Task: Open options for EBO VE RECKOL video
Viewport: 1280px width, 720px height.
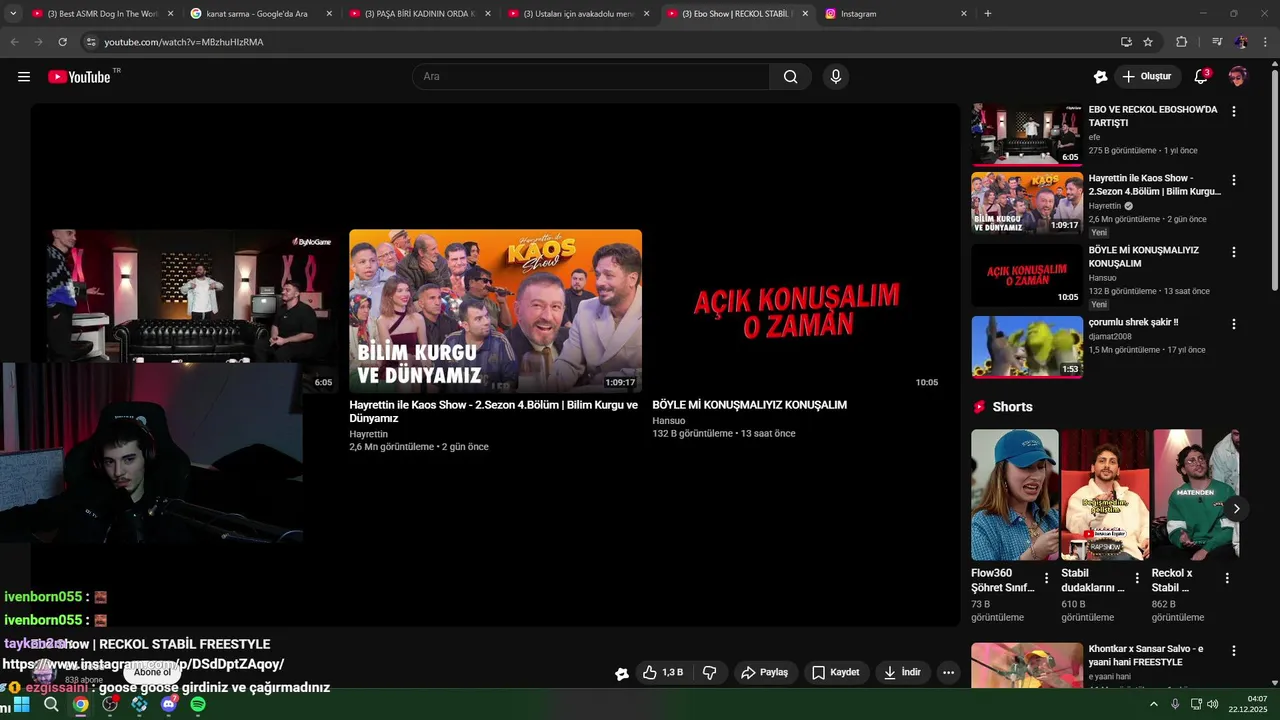Action: click(1233, 111)
